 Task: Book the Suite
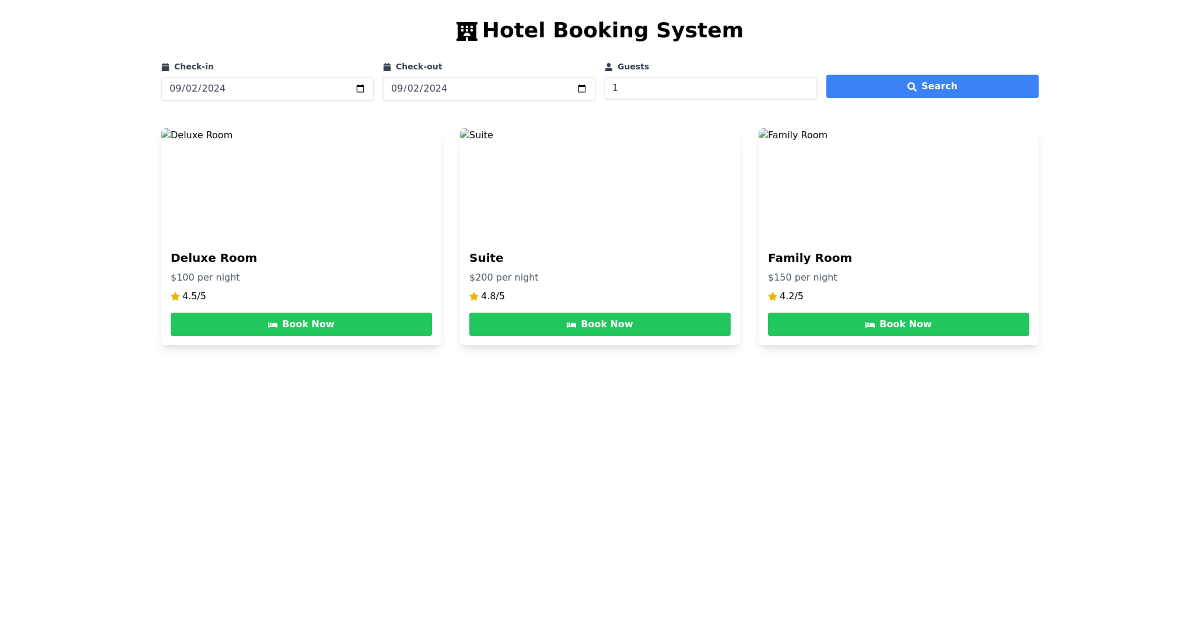[x=600, y=324]
